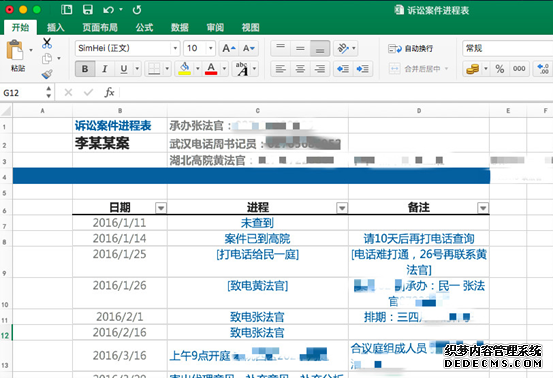
Task: Open the 日期 column filter dropdown
Action: [x=161, y=208]
